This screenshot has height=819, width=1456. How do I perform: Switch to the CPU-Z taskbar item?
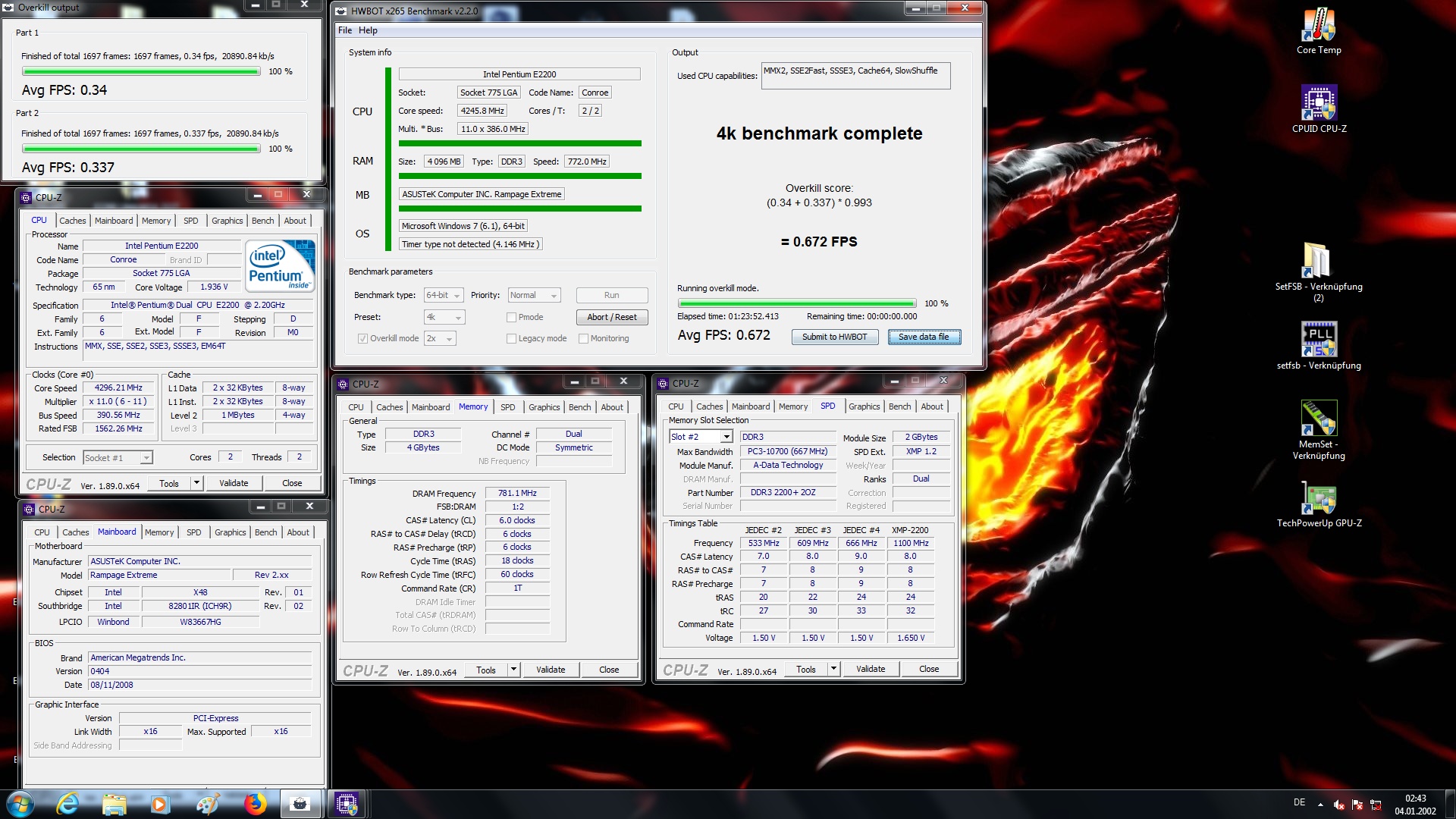coord(347,804)
